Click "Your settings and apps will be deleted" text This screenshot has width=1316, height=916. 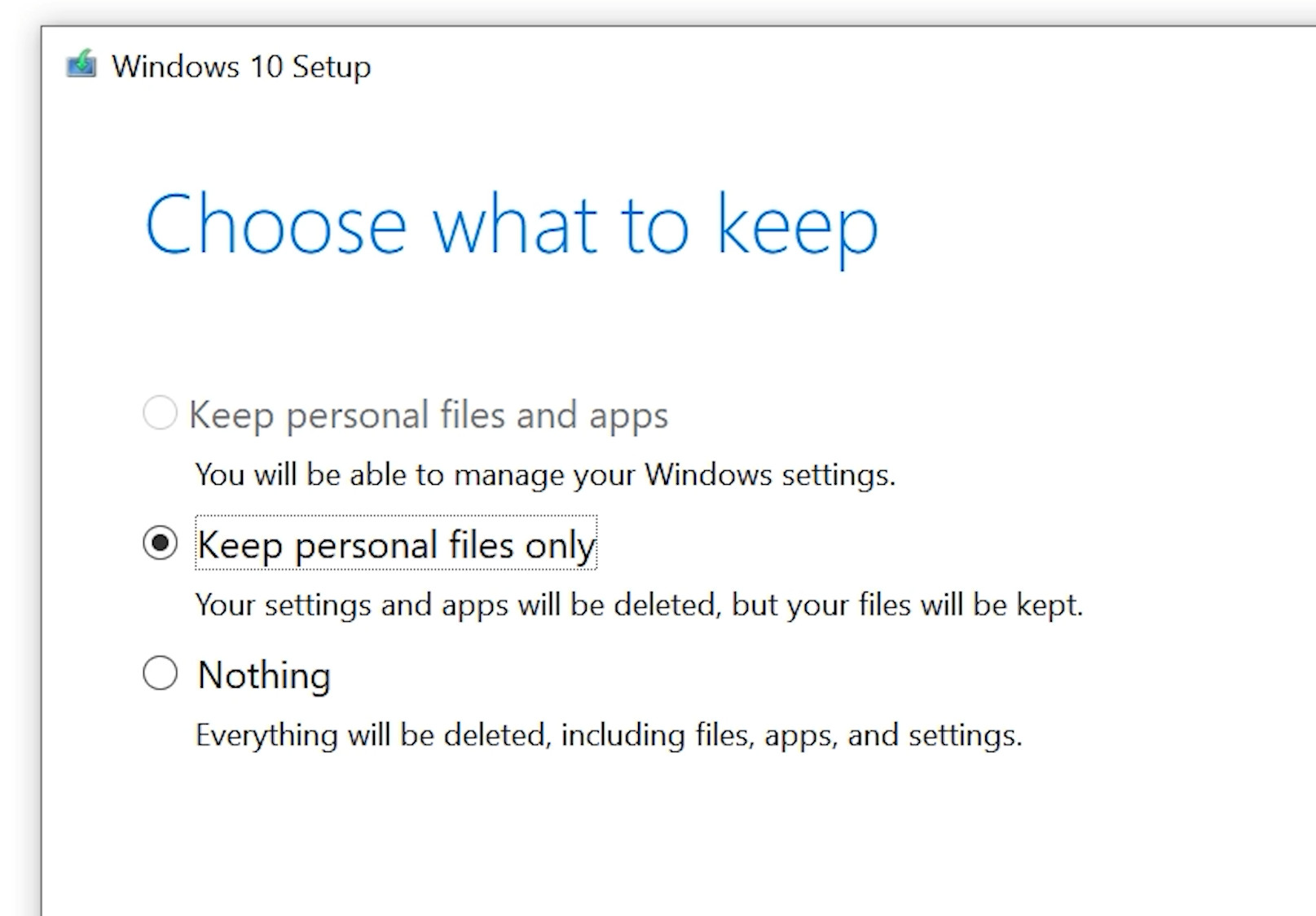click(456, 605)
